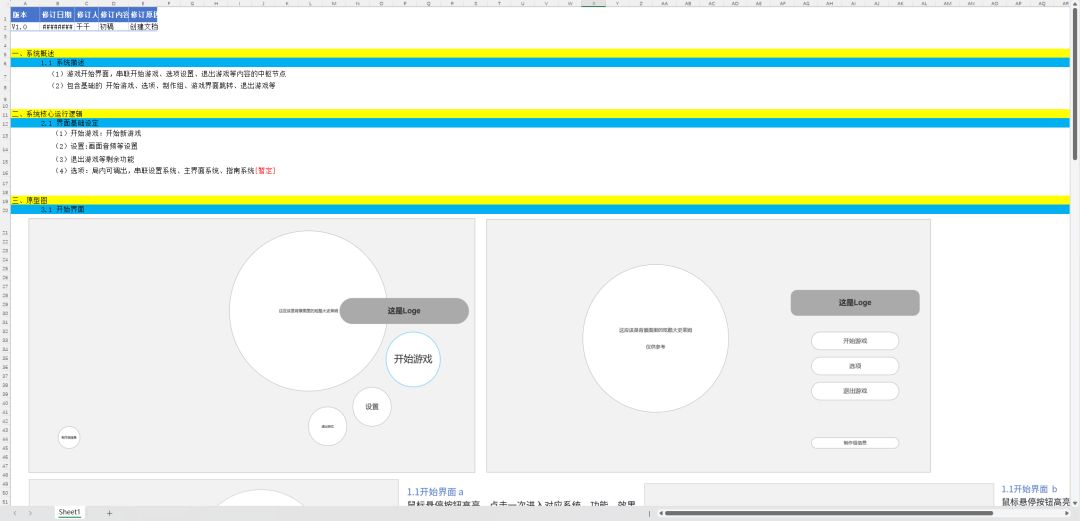Screen dimensions: 1080x521
Task: Click the 退出游戏 button in right mockup
Action: coord(855,391)
